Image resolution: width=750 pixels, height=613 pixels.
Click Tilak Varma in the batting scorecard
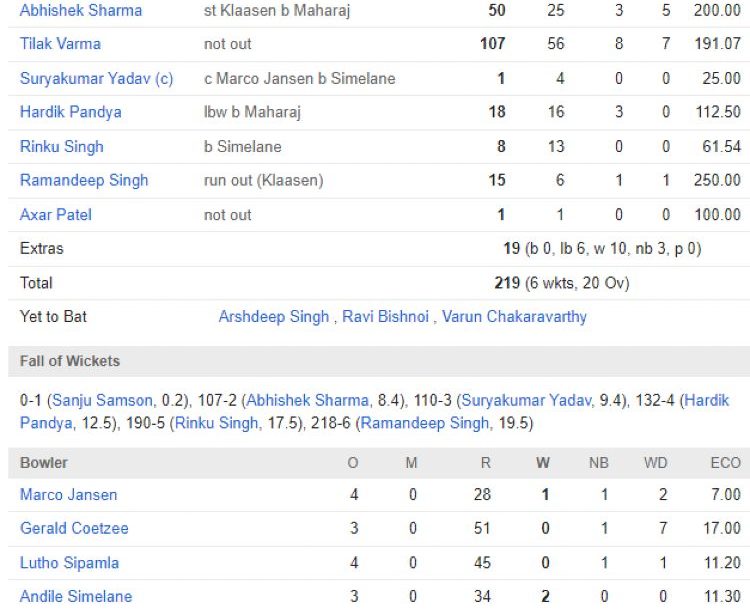coord(60,44)
